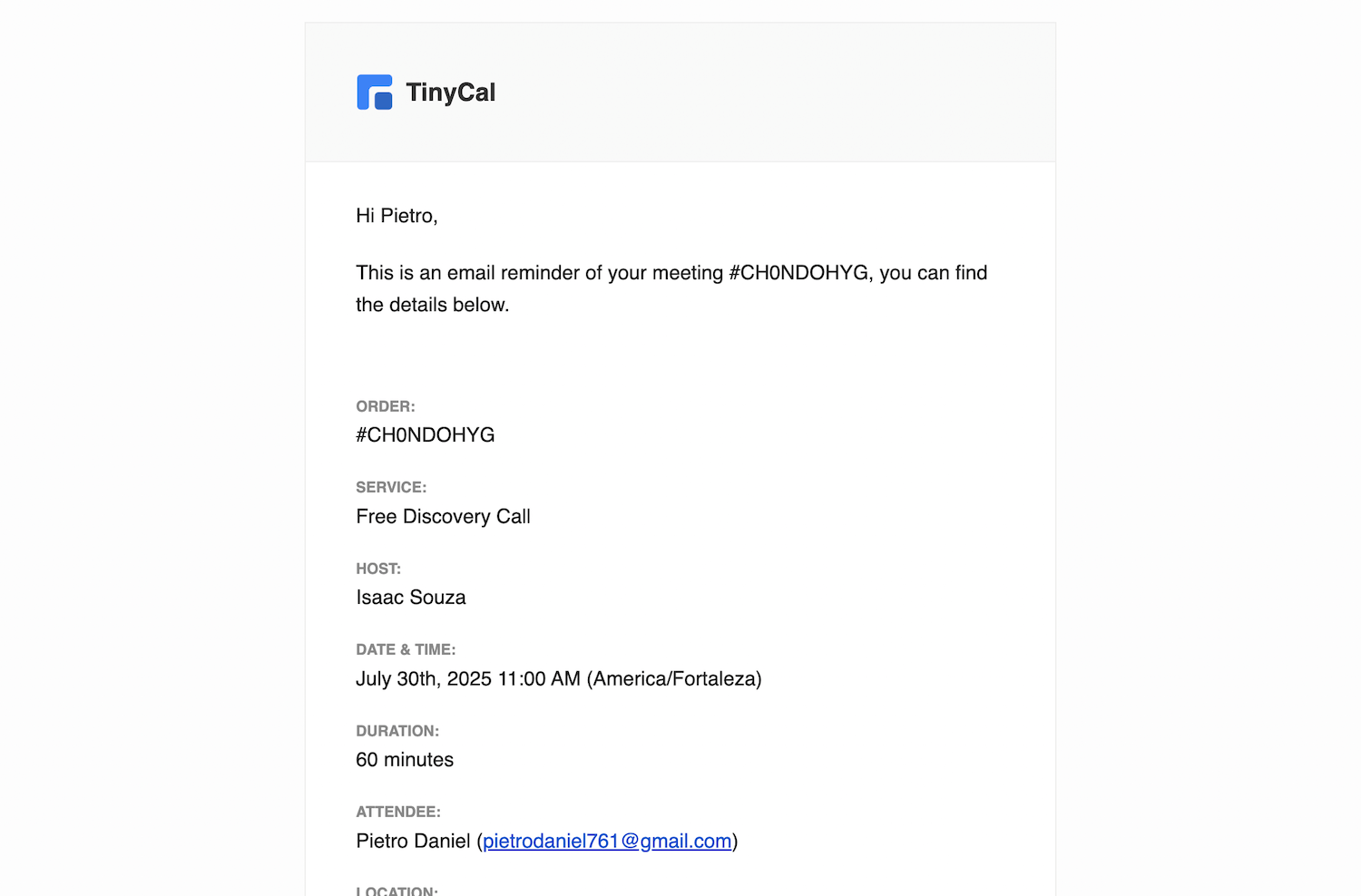Click the attendee name Pietro Daniel
Image resolution: width=1361 pixels, height=896 pixels.
tap(413, 842)
